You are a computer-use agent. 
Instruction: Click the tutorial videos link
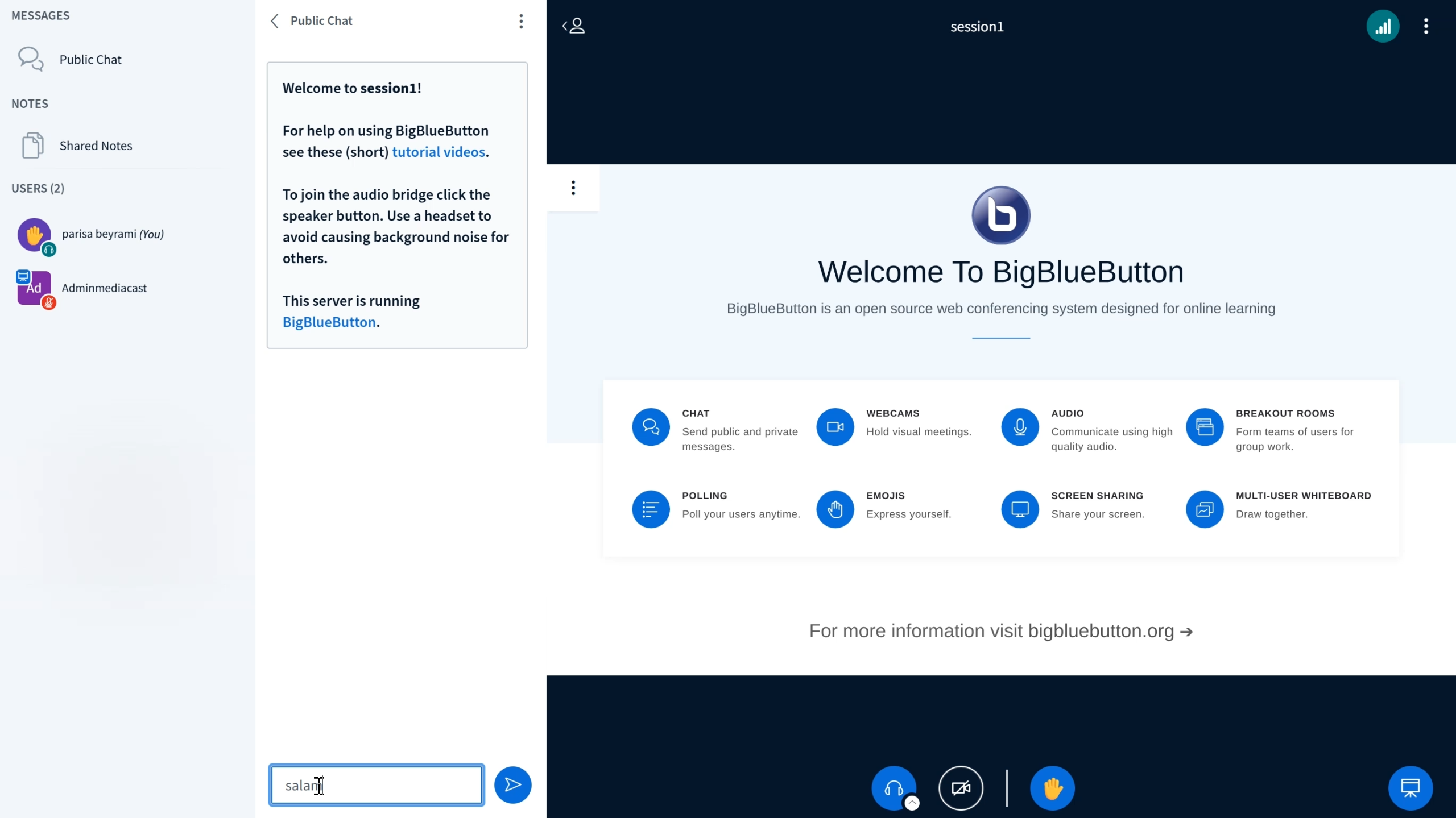(x=438, y=152)
